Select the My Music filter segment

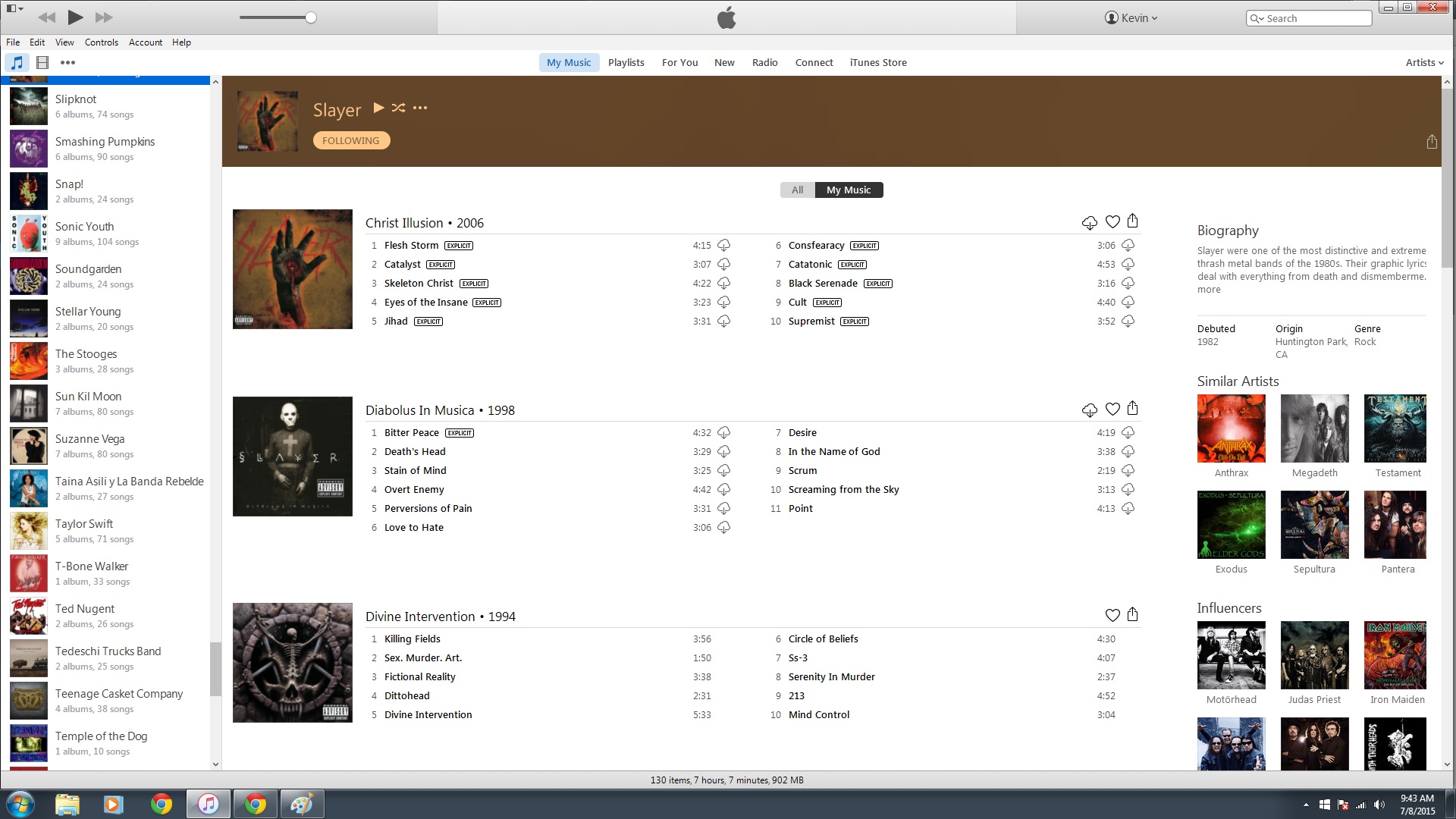tap(848, 190)
